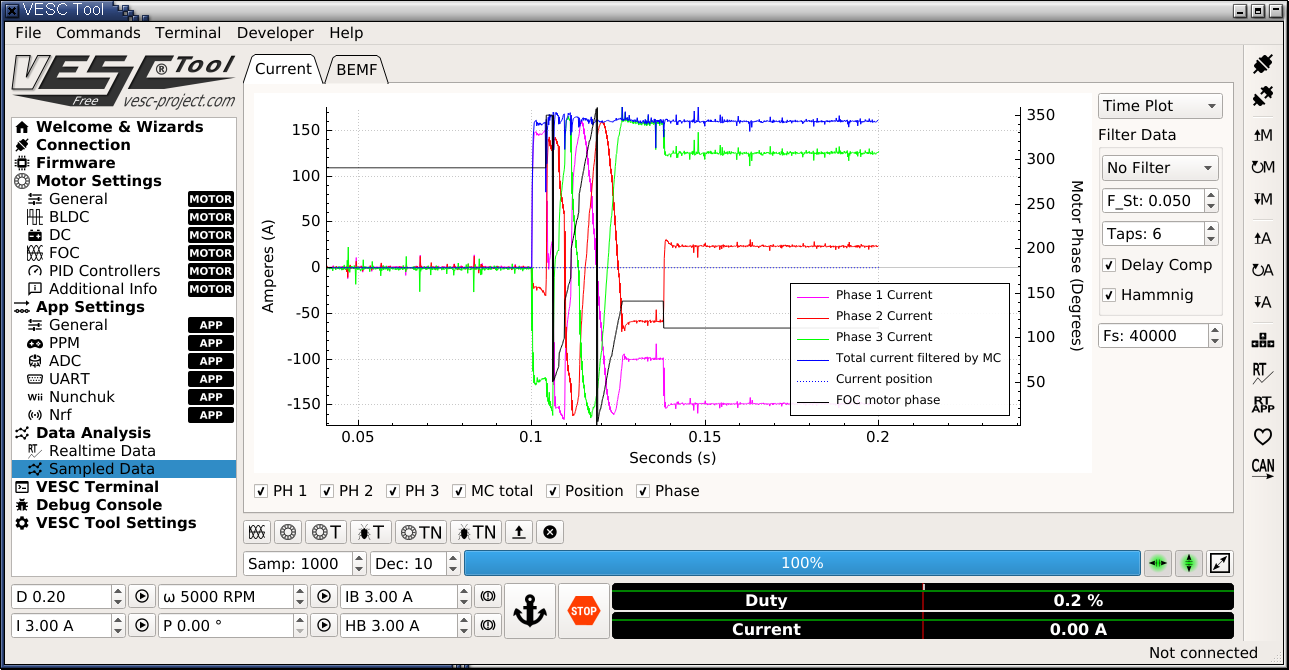1289x670 pixels.
Task: Click the red STOP sign button
Action: pyautogui.click(x=583, y=611)
